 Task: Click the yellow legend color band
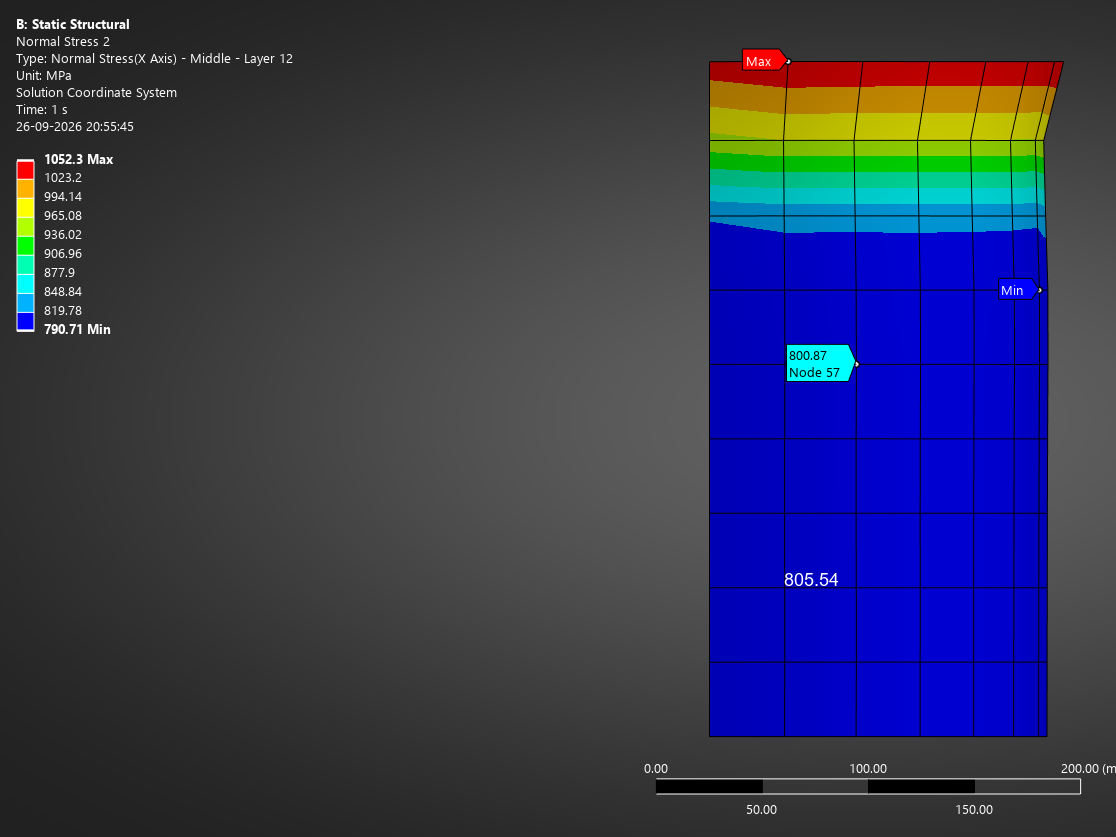(26, 208)
